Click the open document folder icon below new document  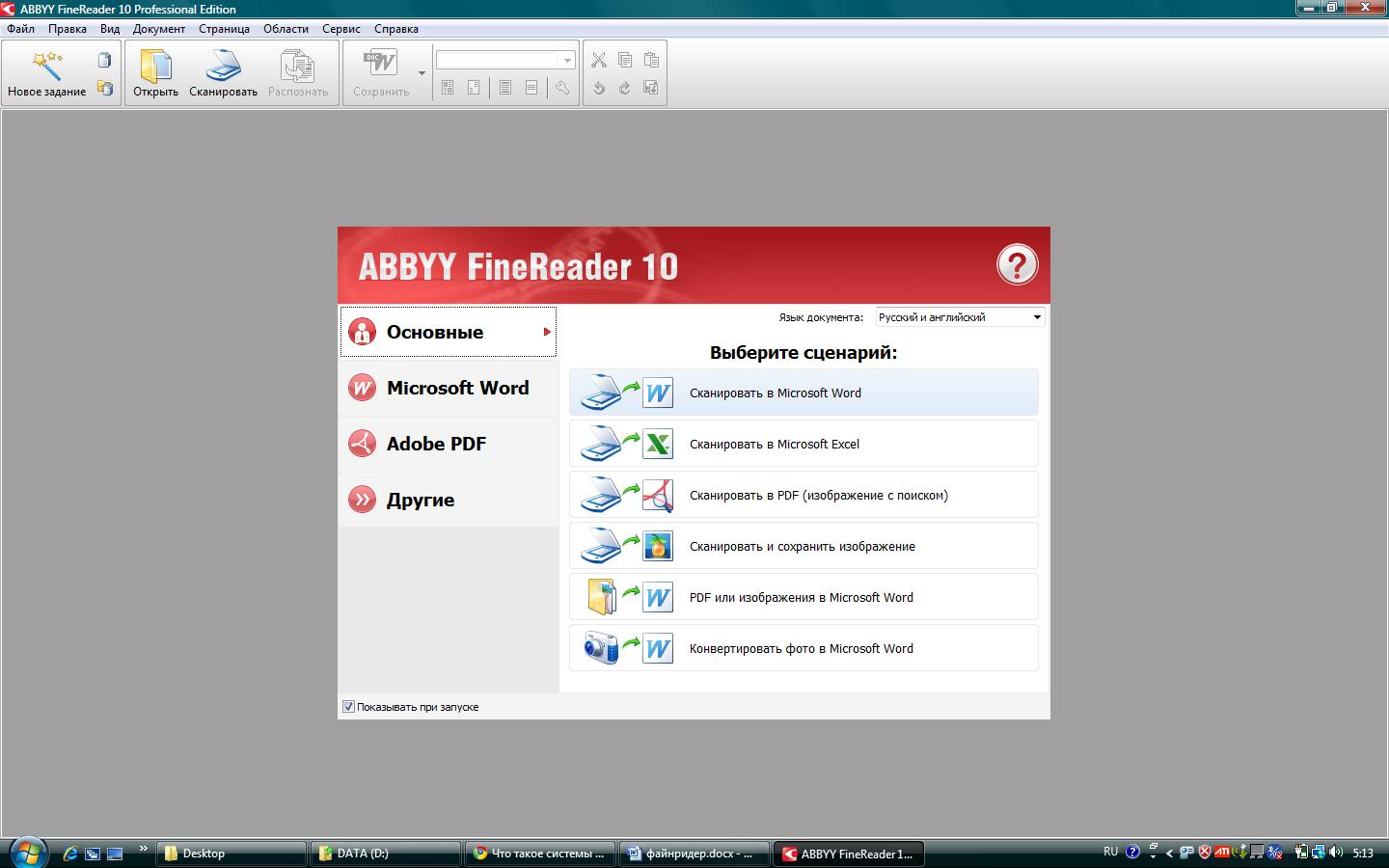coord(104,88)
